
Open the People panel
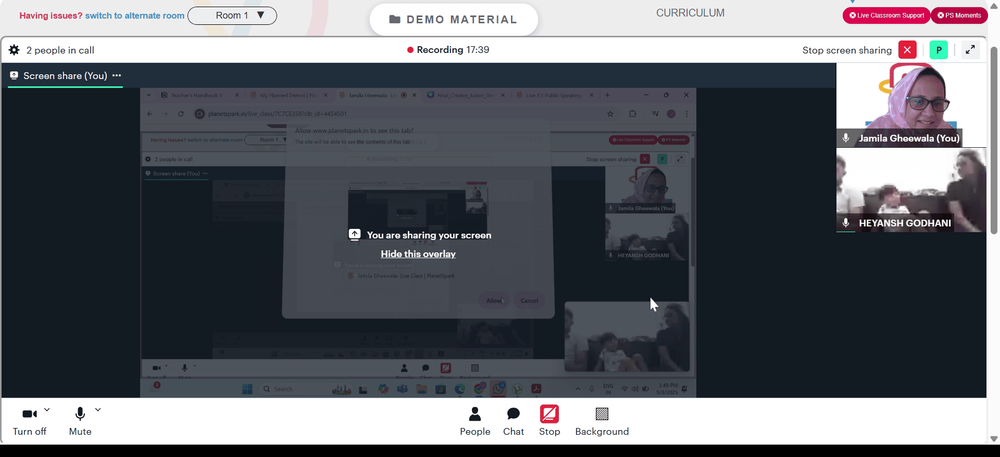point(475,421)
